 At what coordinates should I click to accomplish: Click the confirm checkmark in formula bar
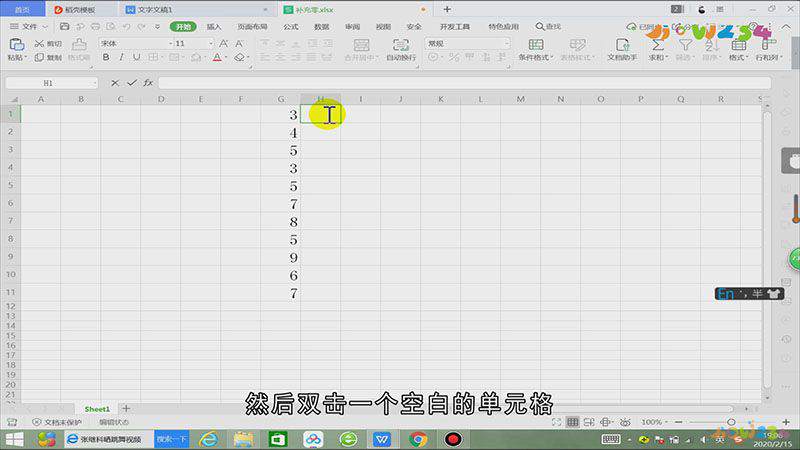[x=132, y=83]
